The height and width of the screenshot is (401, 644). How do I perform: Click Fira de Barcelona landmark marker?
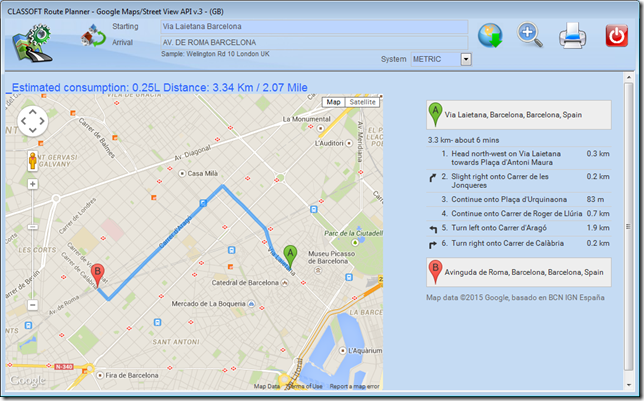coord(100,376)
